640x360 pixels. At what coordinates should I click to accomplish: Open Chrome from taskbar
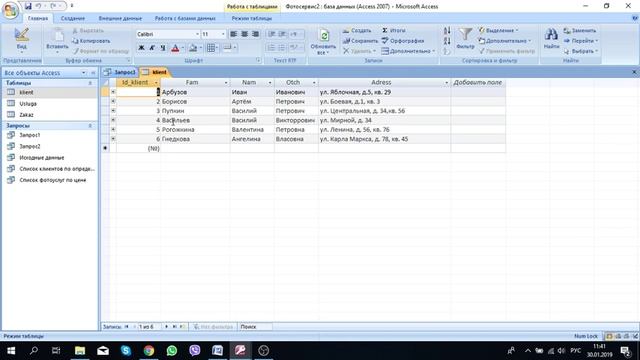pos(149,351)
